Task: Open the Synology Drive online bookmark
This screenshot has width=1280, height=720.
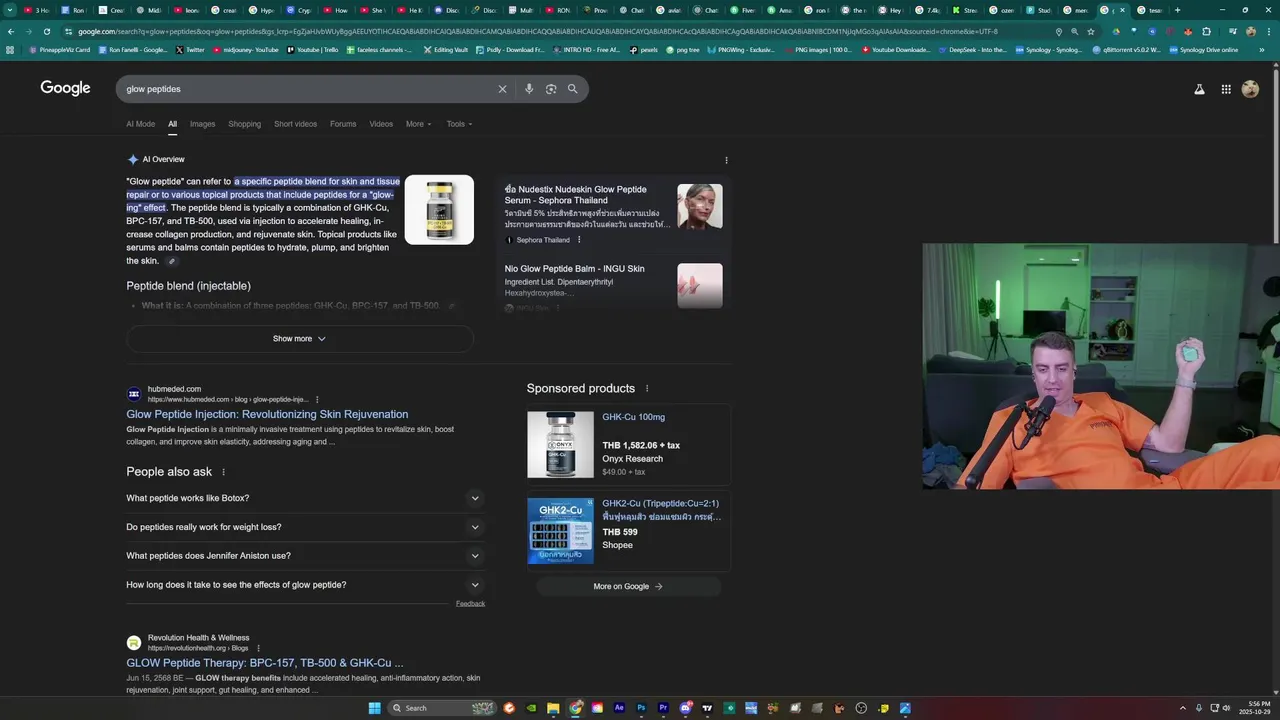Action: coord(1204,50)
